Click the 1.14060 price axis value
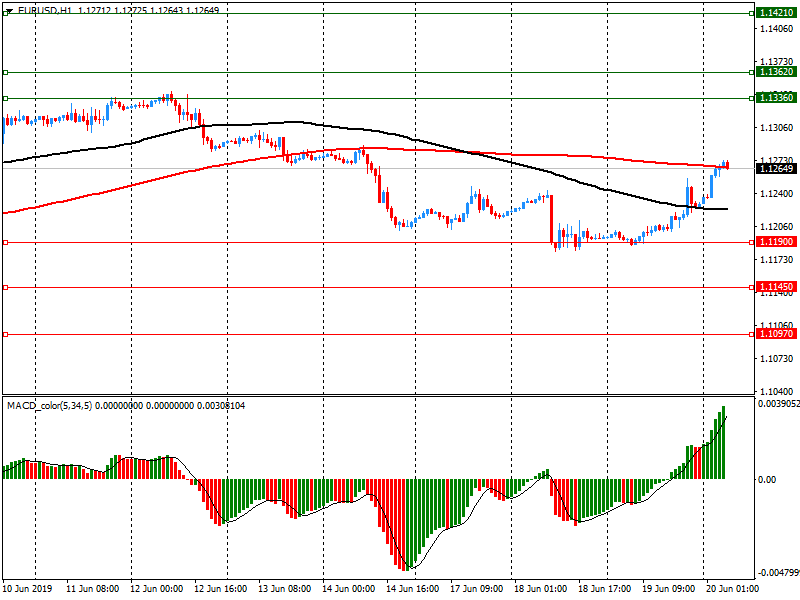 pos(777,29)
